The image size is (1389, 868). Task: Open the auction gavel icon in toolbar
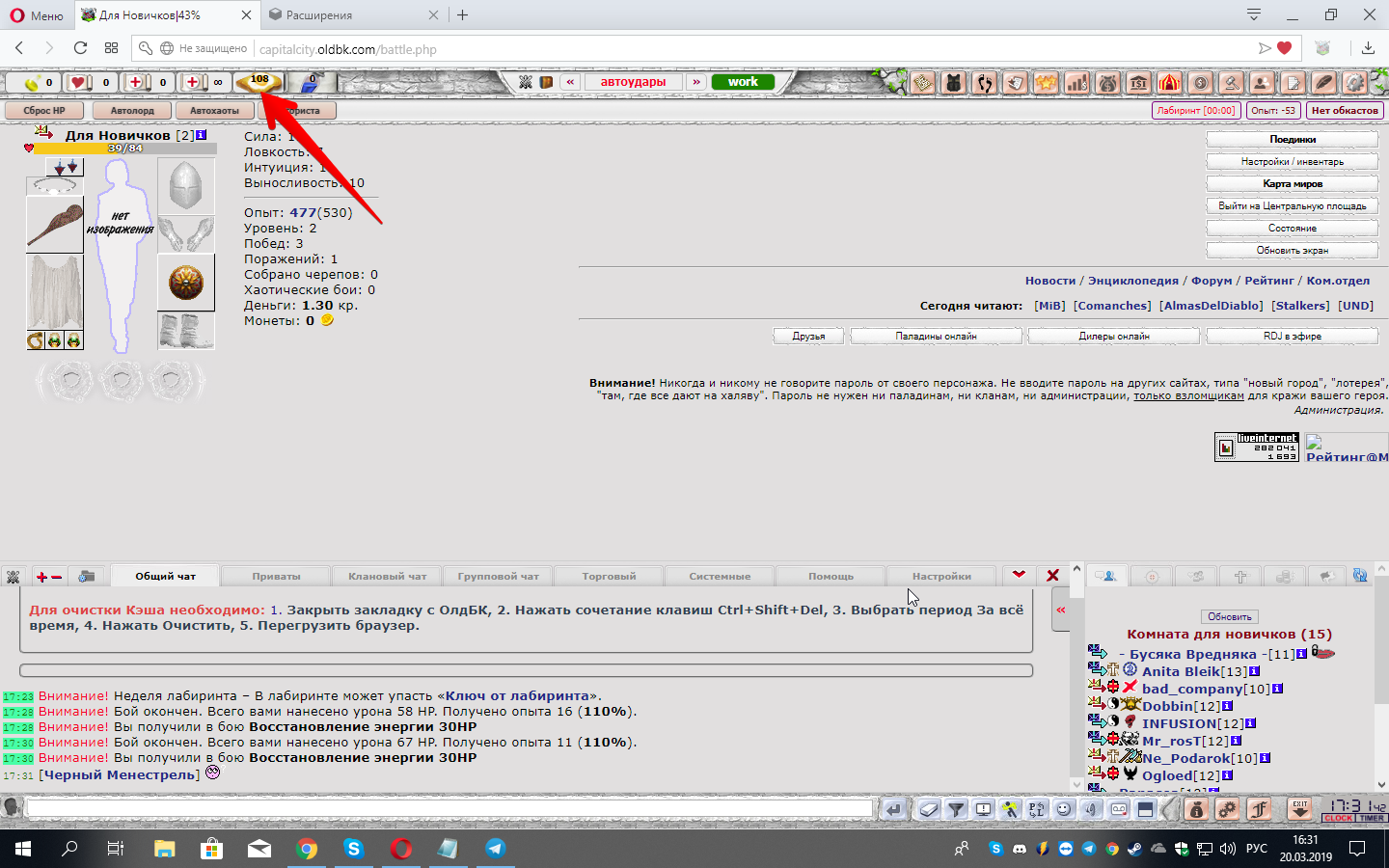1231,83
